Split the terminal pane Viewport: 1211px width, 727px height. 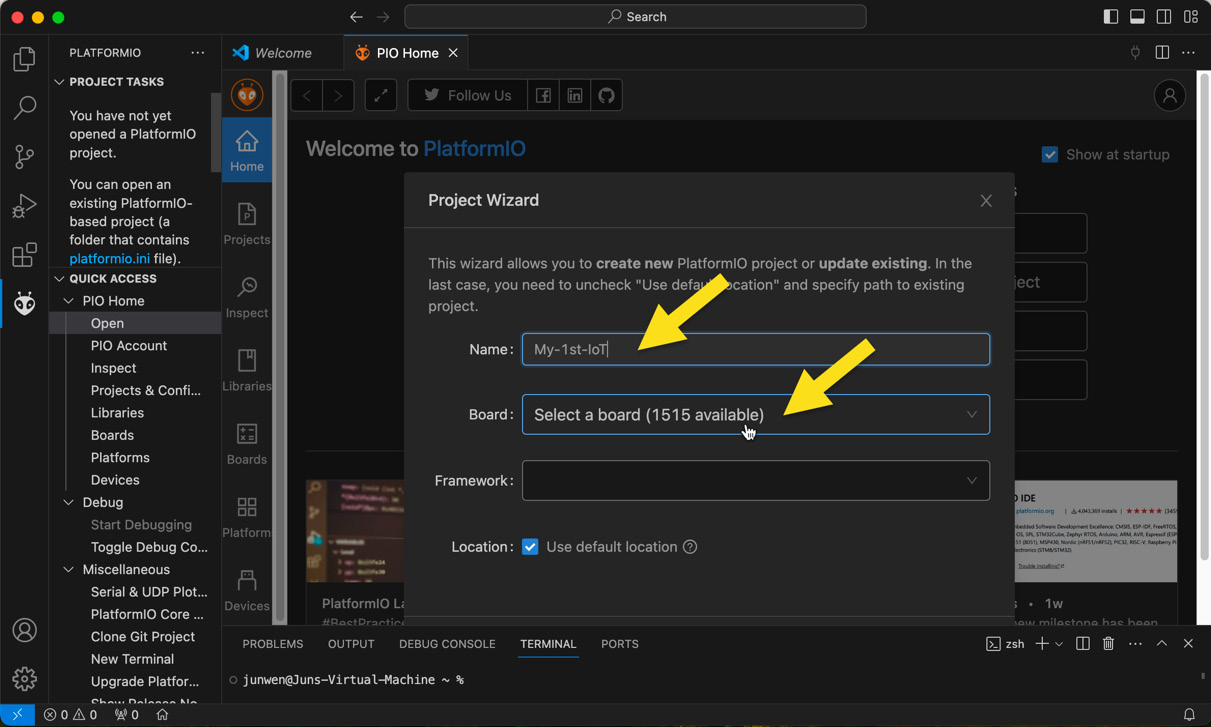point(1083,644)
